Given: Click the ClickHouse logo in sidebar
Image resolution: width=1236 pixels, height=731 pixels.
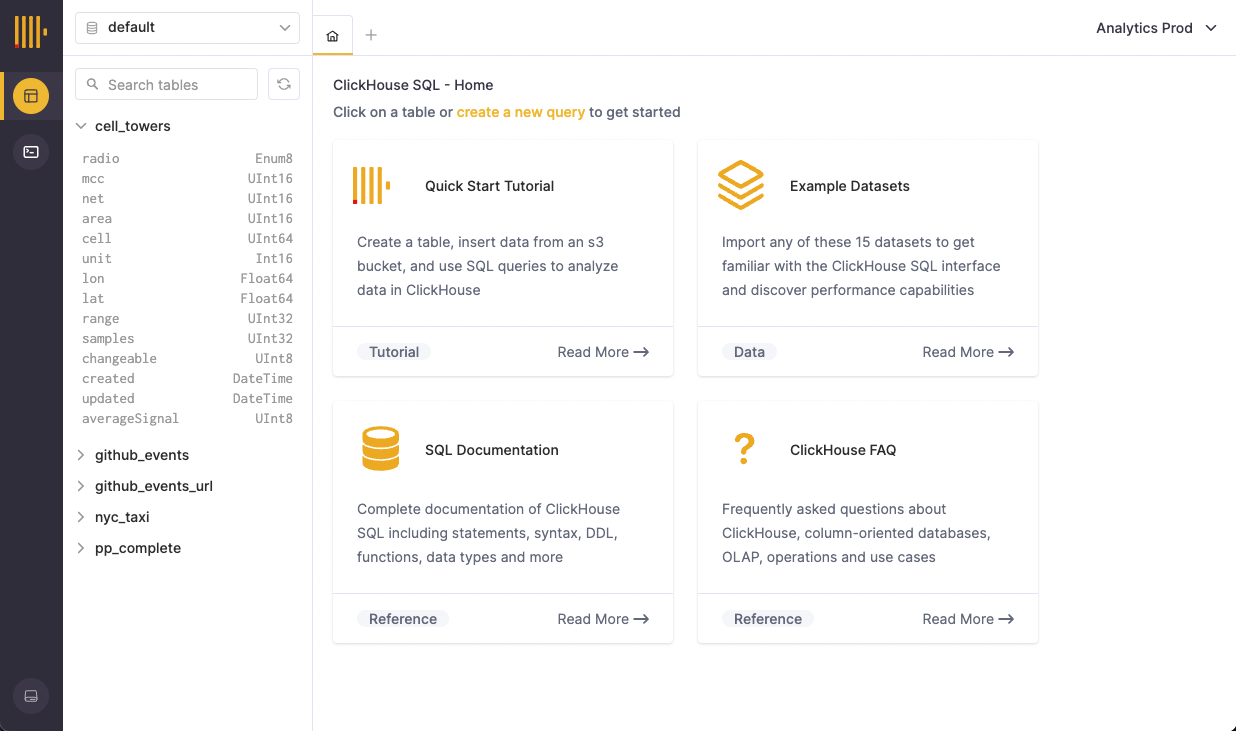Looking at the screenshot, I should [x=31, y=32].
